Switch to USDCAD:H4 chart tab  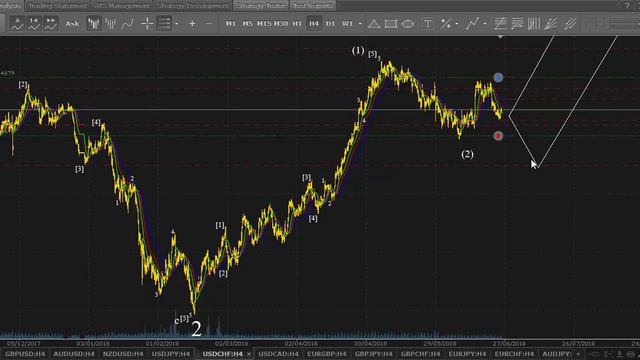click(278, 354)
